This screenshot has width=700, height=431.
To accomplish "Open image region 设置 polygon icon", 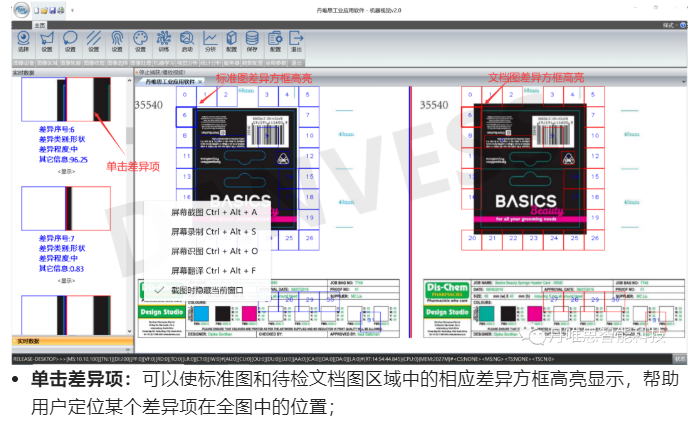I will 47,42.
